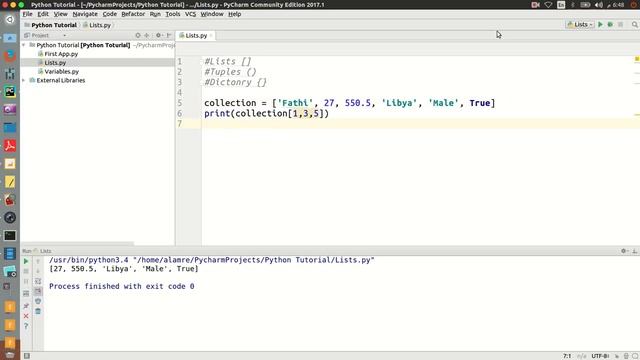Open Terminal from Ubuntu launcher
The width and height of the screenshot is (640, 360).
(10, 236)
